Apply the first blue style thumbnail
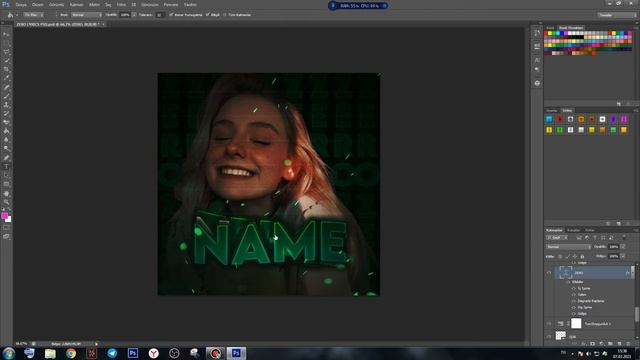The height and width of the screenshot is (360, 640). tap(549, 119)
